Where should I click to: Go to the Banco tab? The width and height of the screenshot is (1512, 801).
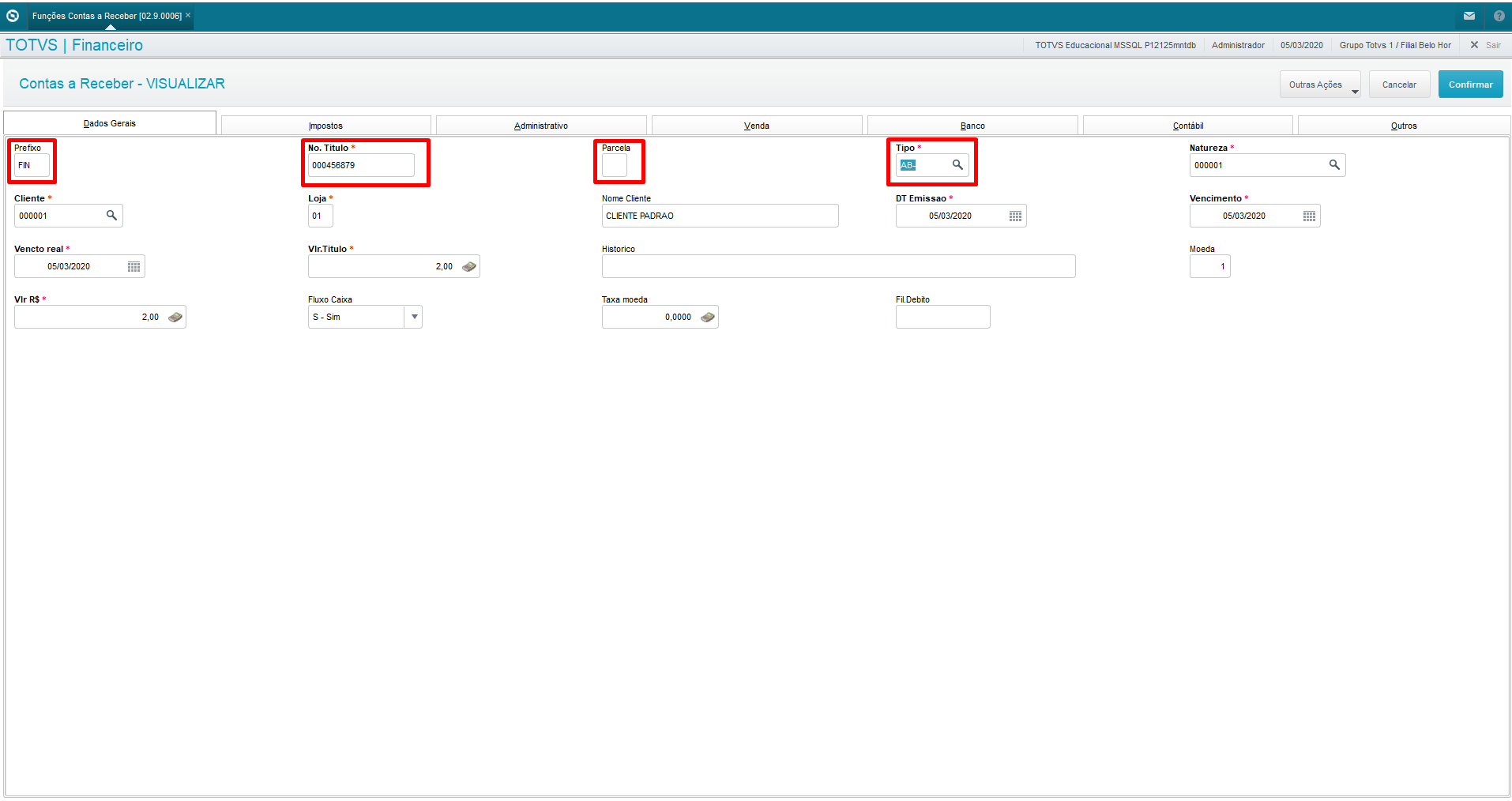point(972,126)
